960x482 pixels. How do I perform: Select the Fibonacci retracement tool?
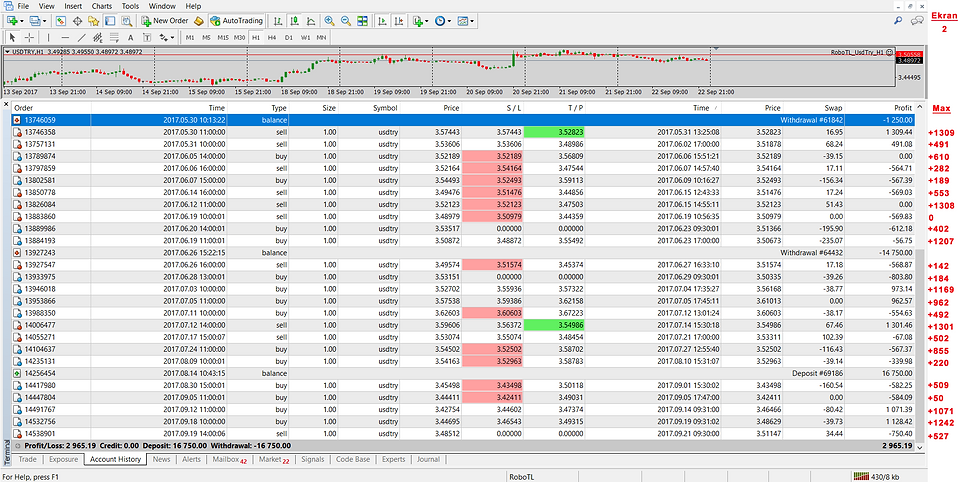[x=114, y=37]
